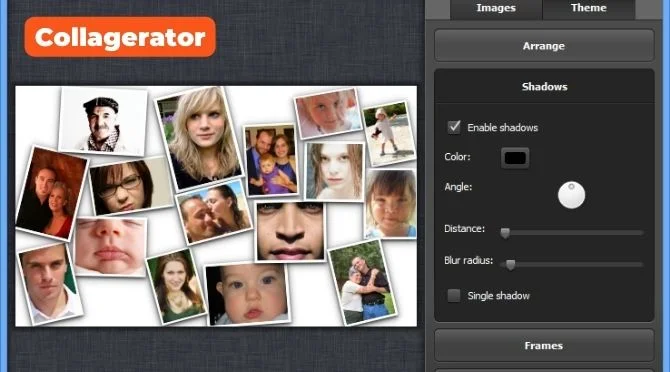670x372 pixels.
Task: Click the Distance slider handle
Action: [505, 233]
